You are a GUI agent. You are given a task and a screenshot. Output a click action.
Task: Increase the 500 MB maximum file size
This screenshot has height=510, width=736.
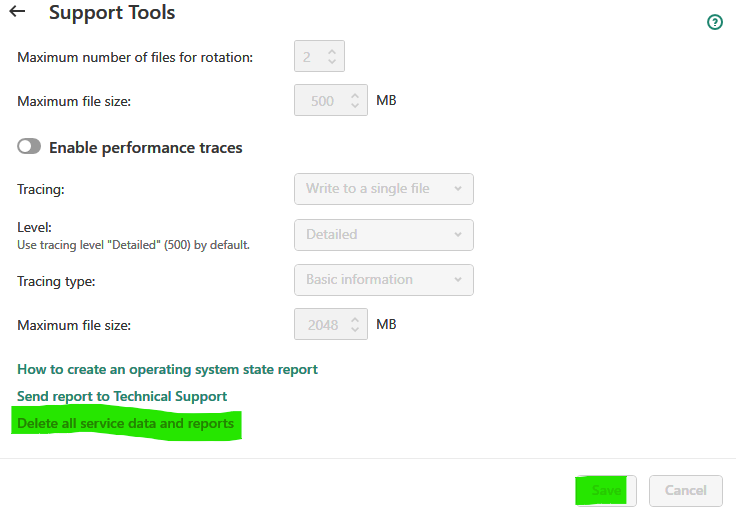tap(354, 95)
